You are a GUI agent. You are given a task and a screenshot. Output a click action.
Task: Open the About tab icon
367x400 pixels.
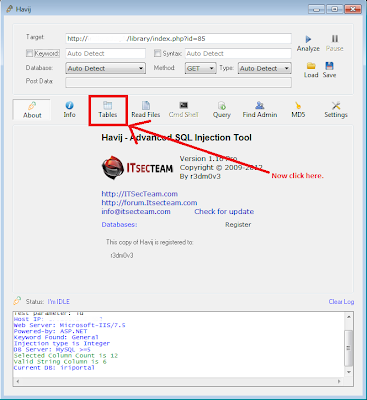(x=32, y=106)
